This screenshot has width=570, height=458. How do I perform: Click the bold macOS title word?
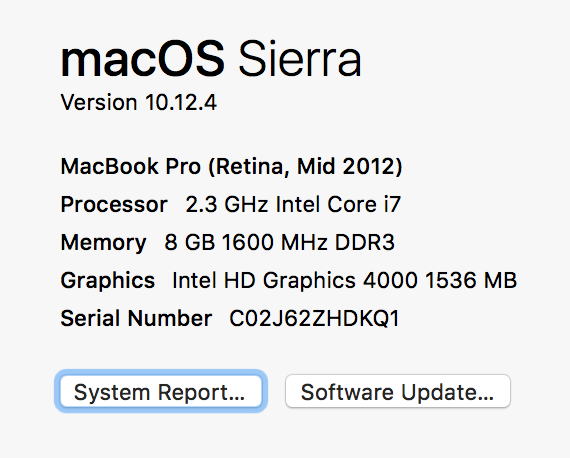pos(142,59)
